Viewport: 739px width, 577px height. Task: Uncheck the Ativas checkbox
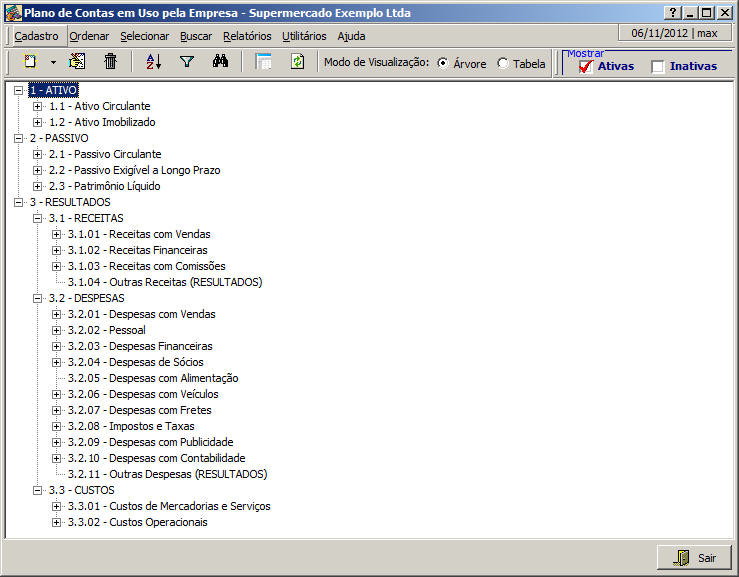pos(586,67)
